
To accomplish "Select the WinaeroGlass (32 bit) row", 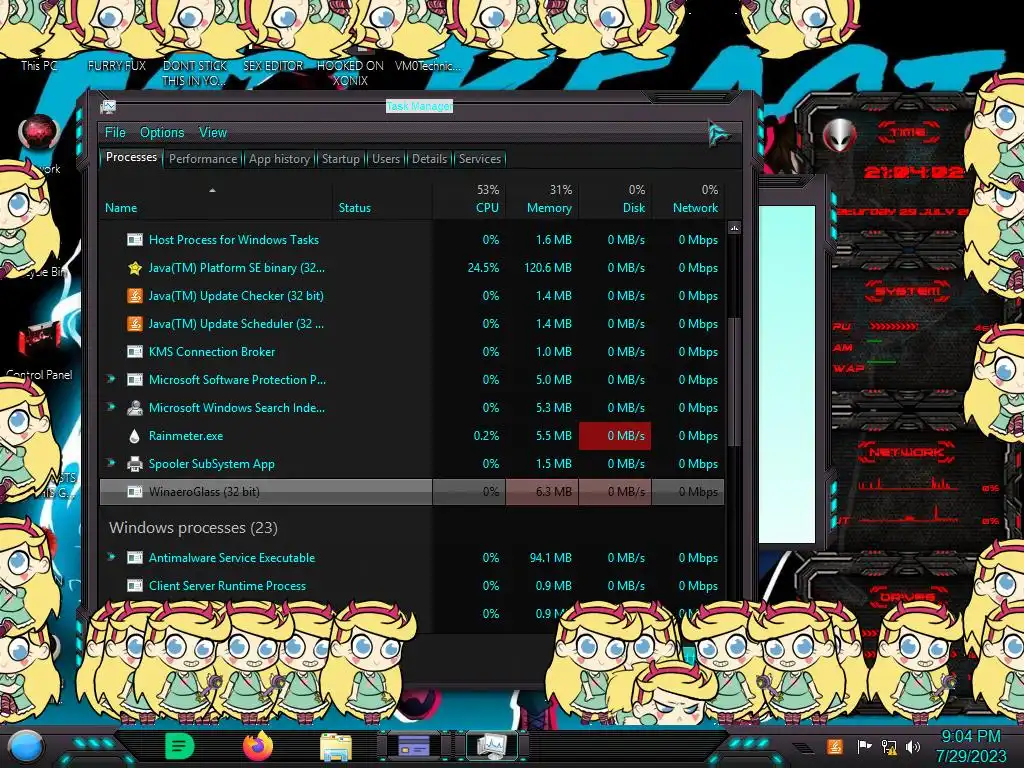I will pos(412,492).
